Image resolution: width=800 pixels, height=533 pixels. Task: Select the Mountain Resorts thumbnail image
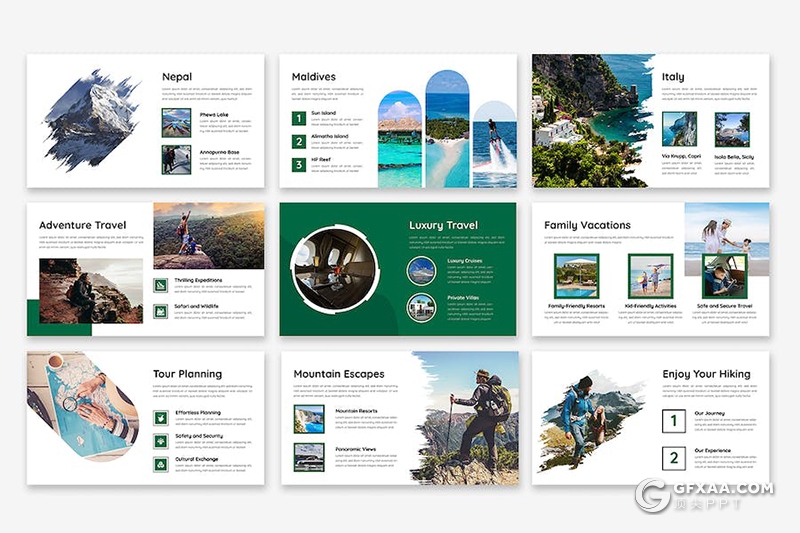coord(309,419)
